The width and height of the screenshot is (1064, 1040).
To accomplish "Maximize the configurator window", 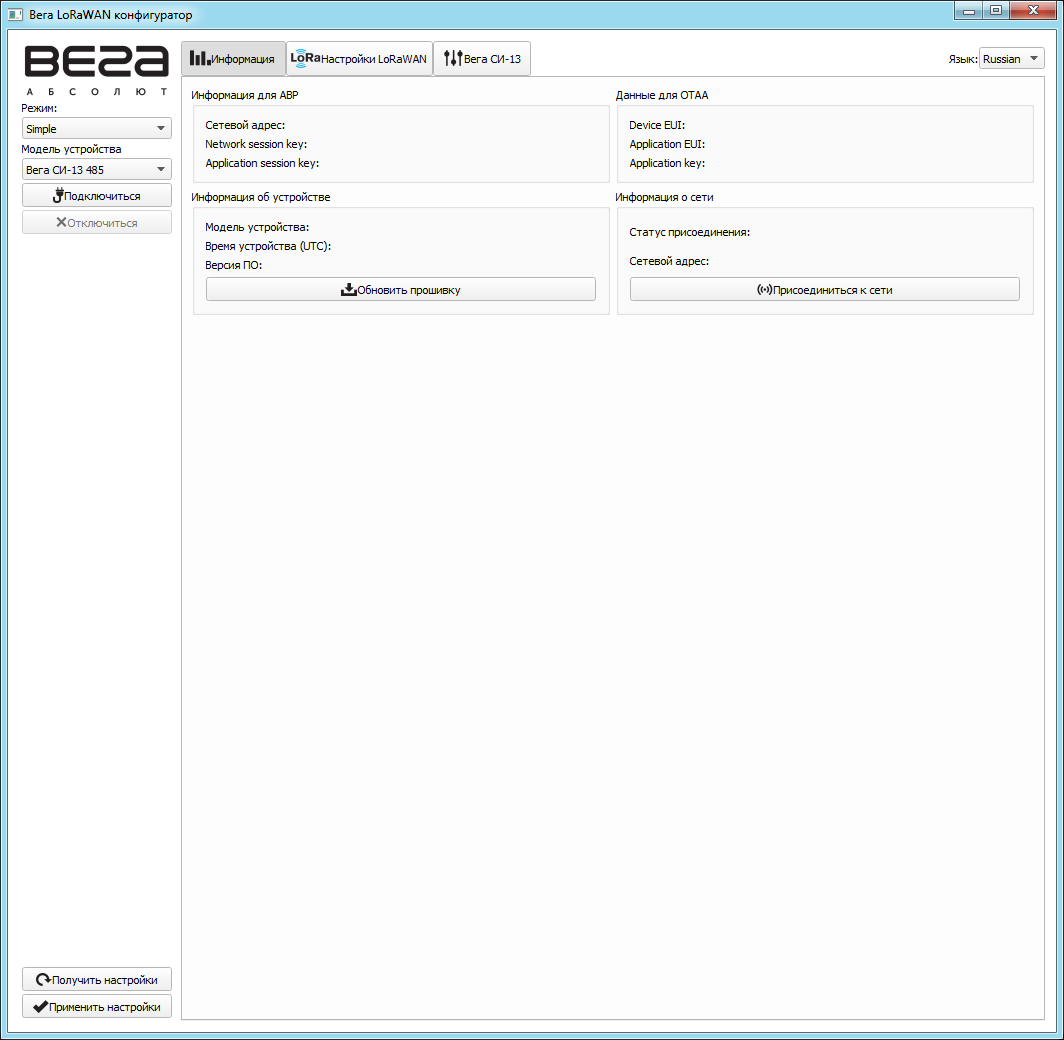I will [995, 10].
